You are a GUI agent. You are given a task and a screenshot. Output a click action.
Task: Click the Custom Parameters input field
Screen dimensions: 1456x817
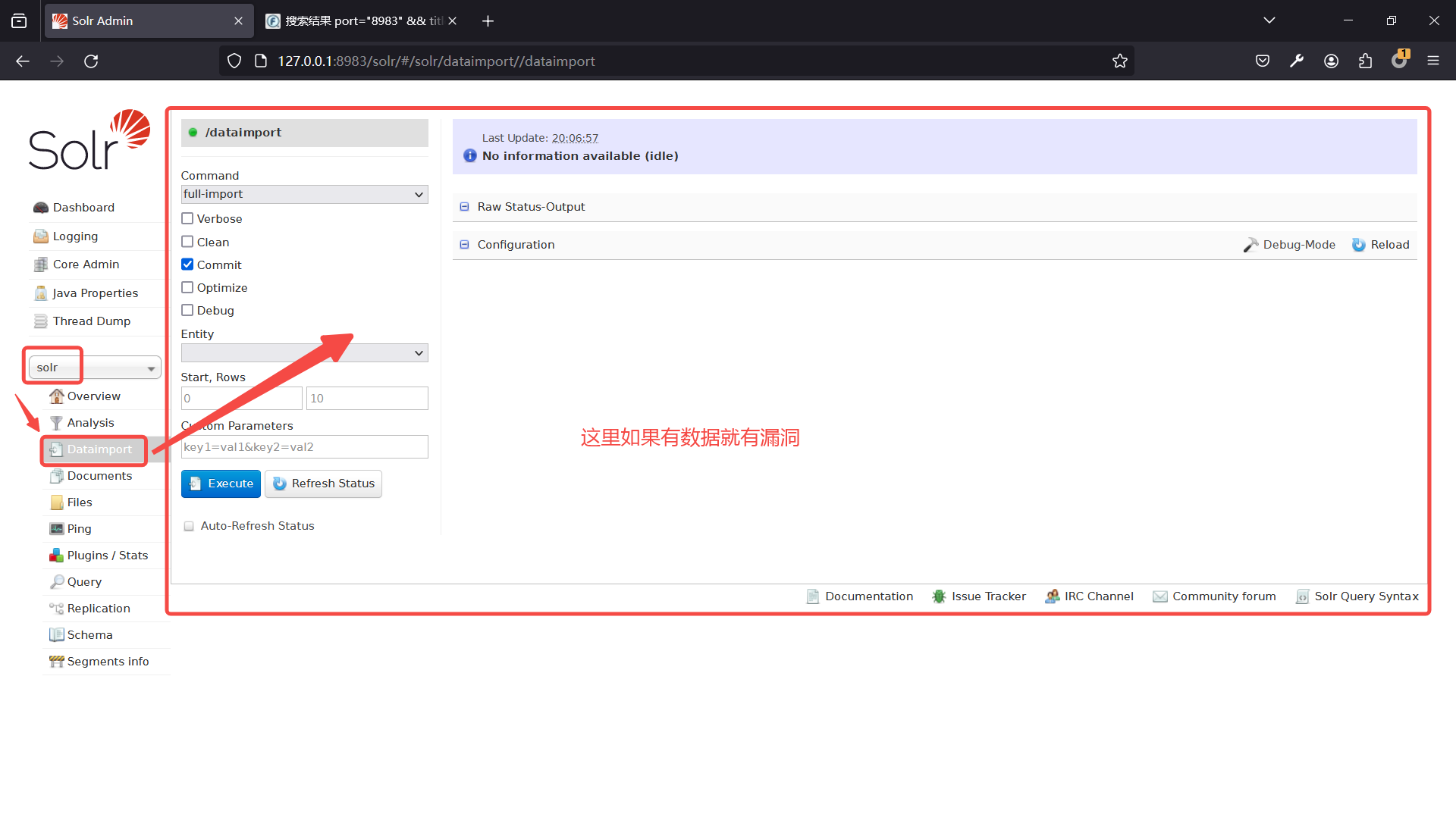click(x=304, y=447)
